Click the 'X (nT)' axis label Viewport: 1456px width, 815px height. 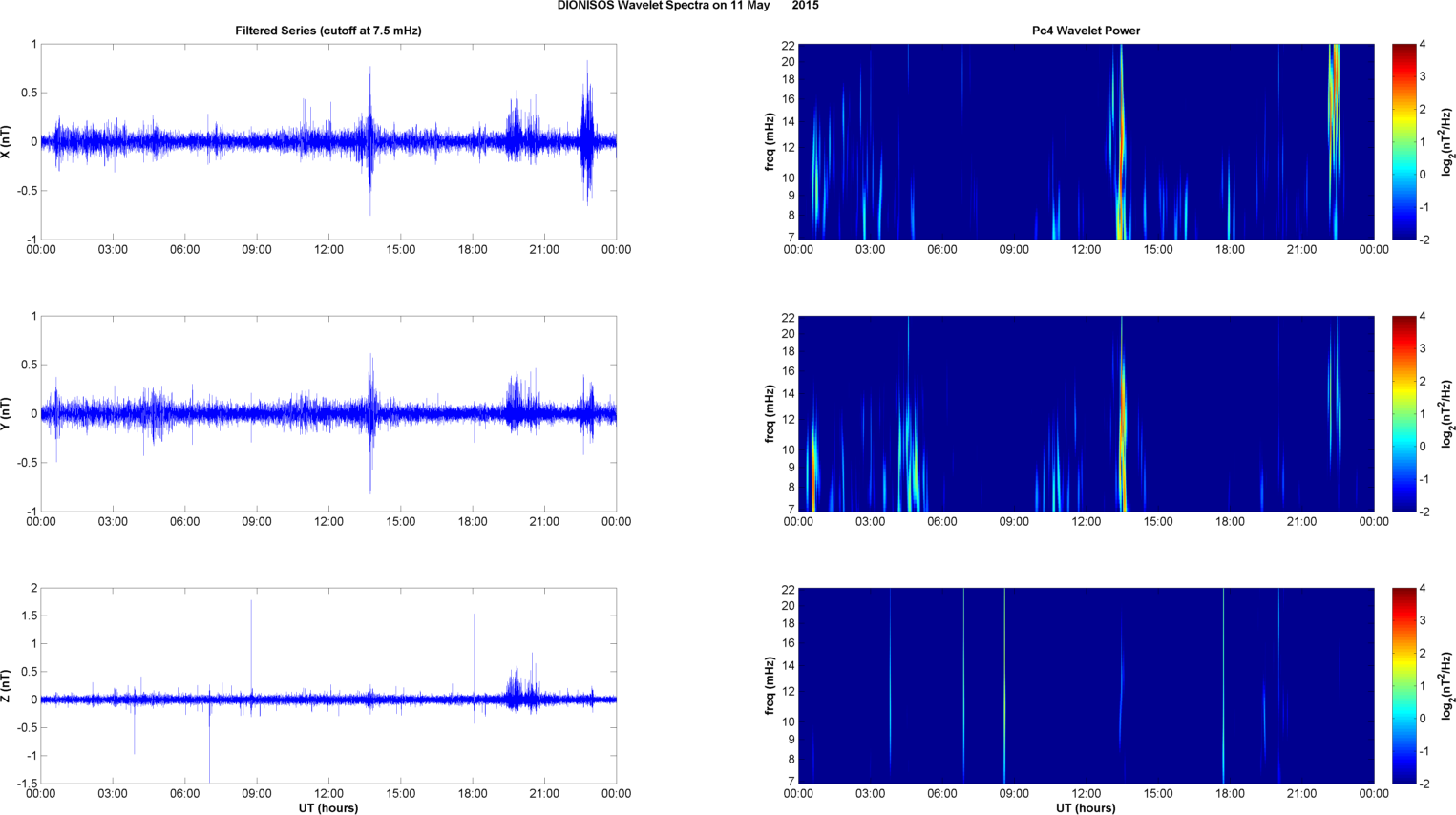click(7, 141)
